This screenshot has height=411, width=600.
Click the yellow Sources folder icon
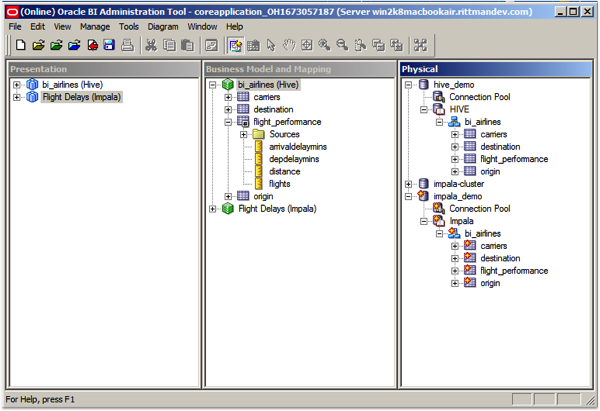click(x=259, y=134)
